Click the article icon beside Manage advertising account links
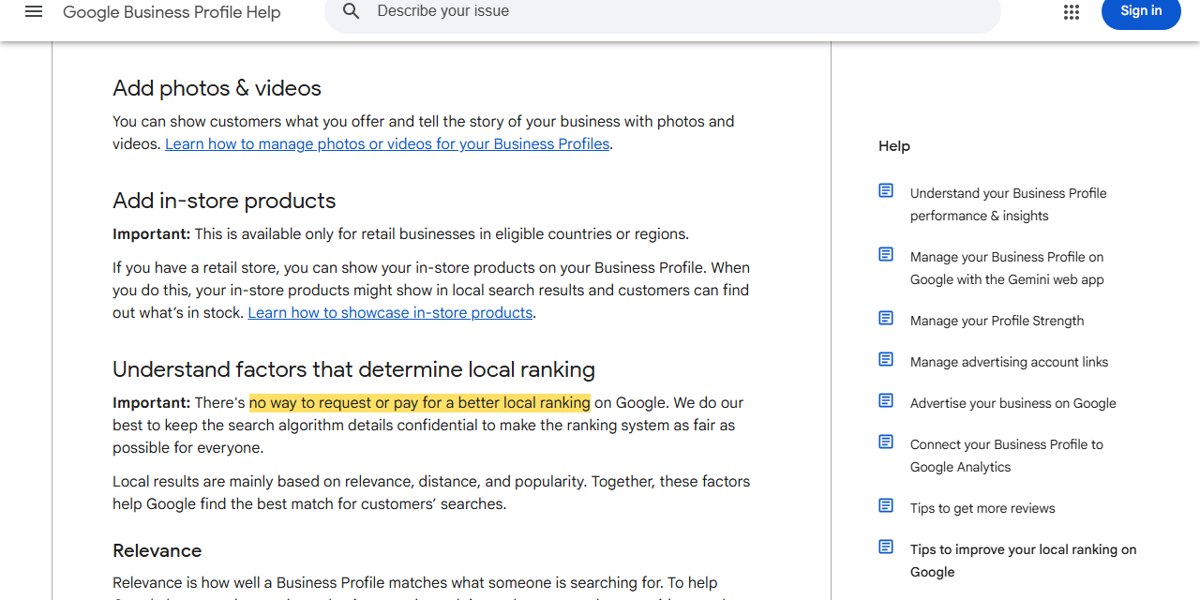Viewport: 1200px width, 600px height. [886, 360]
